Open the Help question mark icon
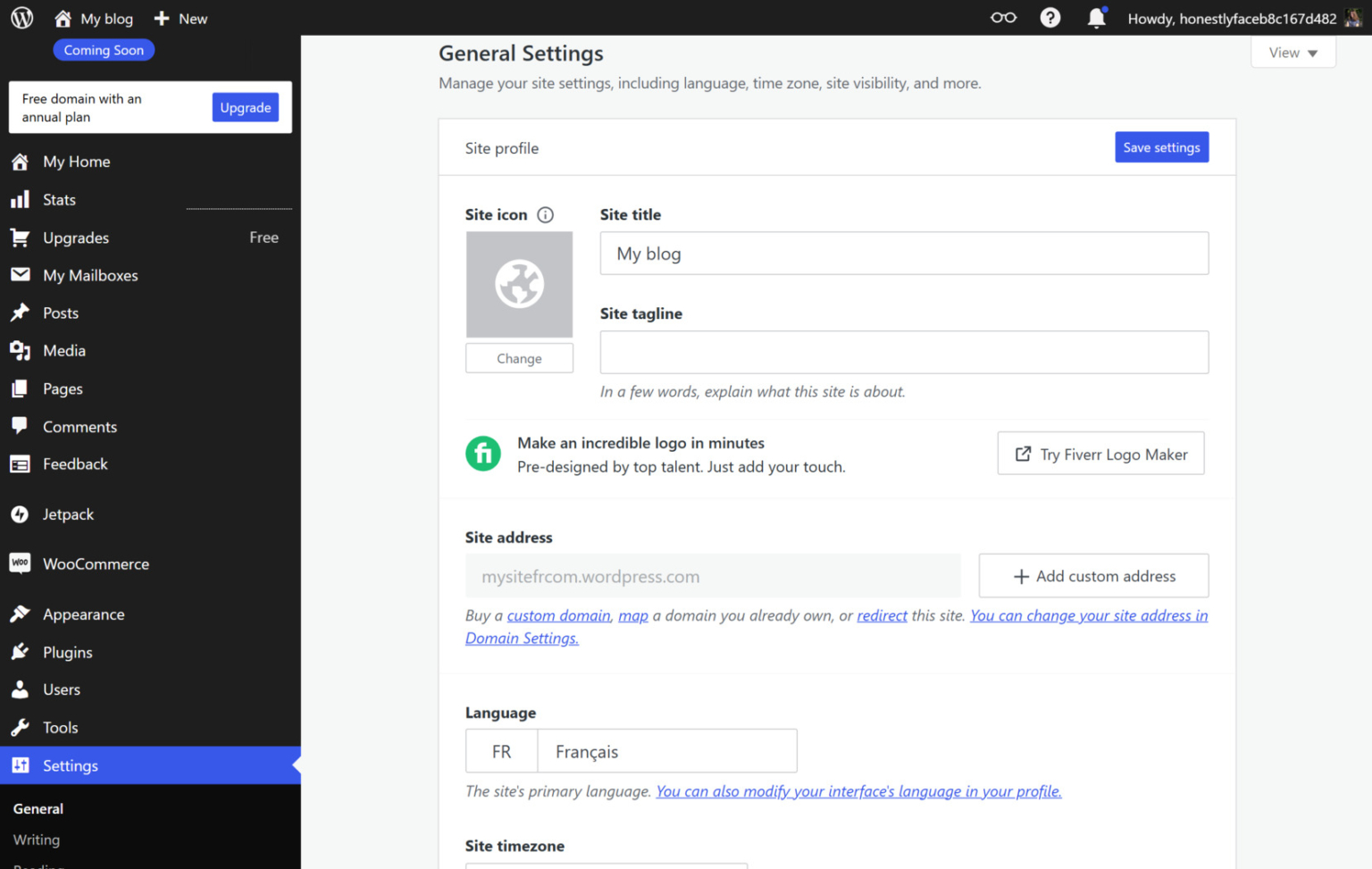1372x869 pixels. 1050,17
